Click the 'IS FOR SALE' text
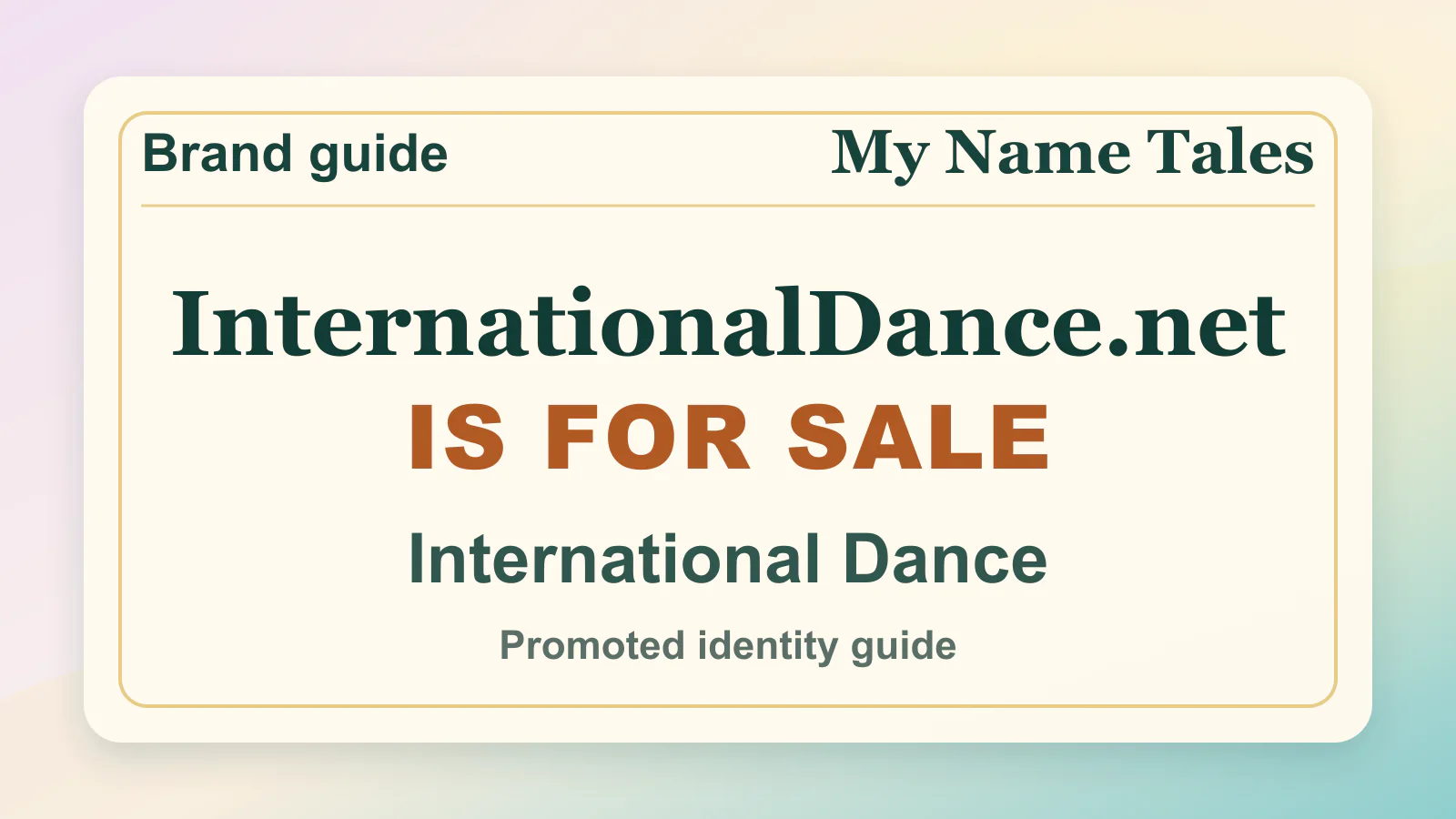 729,438
